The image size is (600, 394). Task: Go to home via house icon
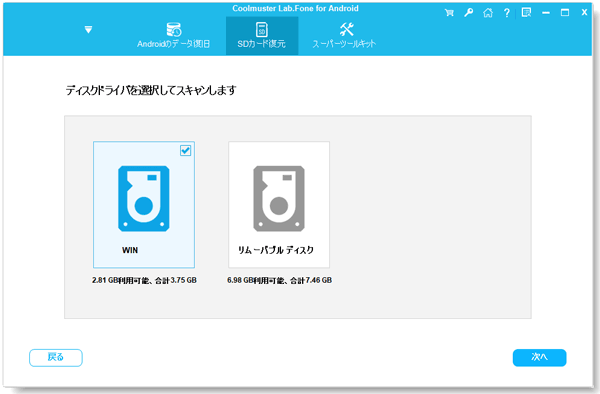click(488, 13)
